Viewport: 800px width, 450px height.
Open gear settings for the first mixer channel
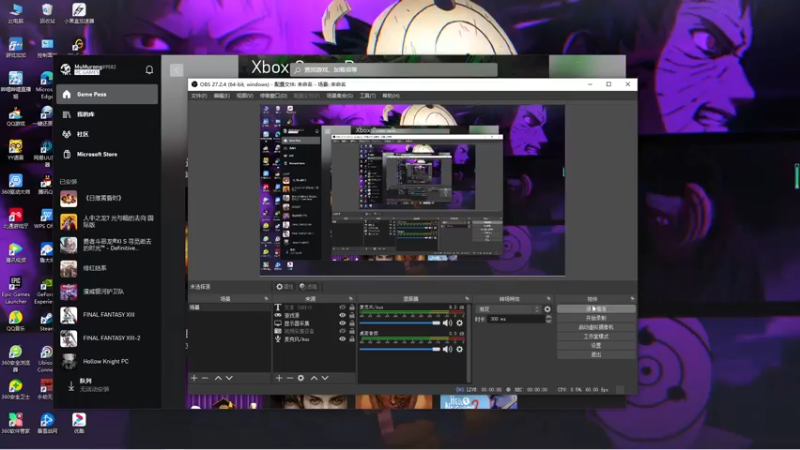point(460,323)
